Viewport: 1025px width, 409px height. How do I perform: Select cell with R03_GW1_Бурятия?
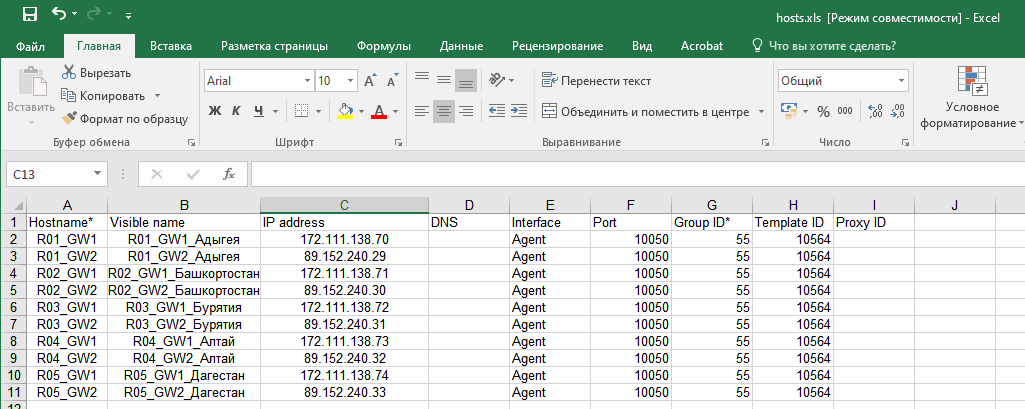tap(184, 307)
